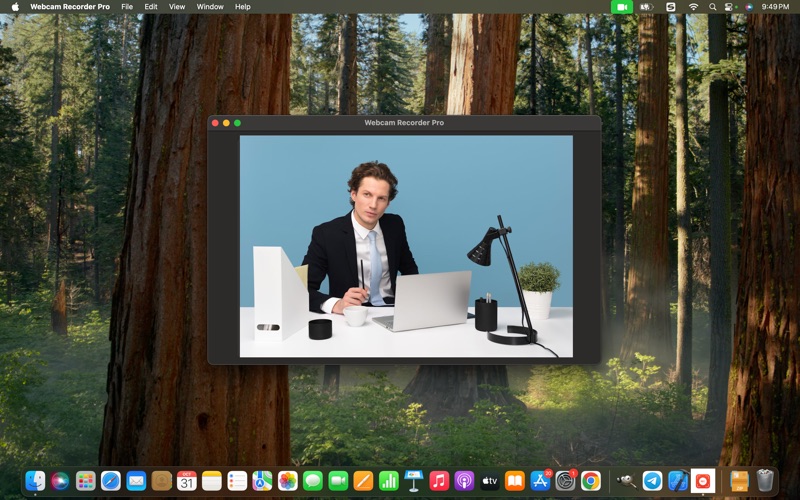Open GIMP from the dock
This screenshot has width=800, height=500.
[x=627, y=480]
